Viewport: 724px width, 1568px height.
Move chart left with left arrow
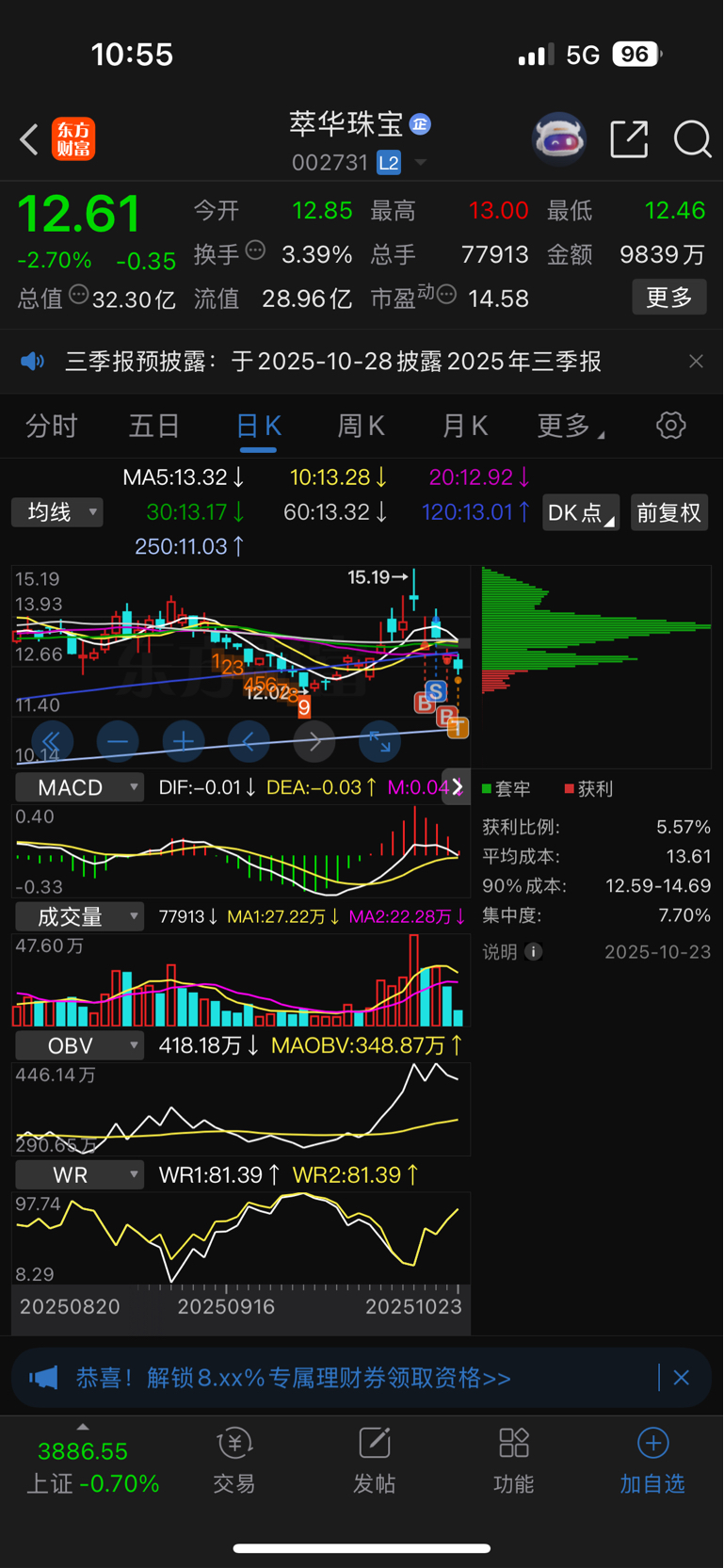[249, 742]
